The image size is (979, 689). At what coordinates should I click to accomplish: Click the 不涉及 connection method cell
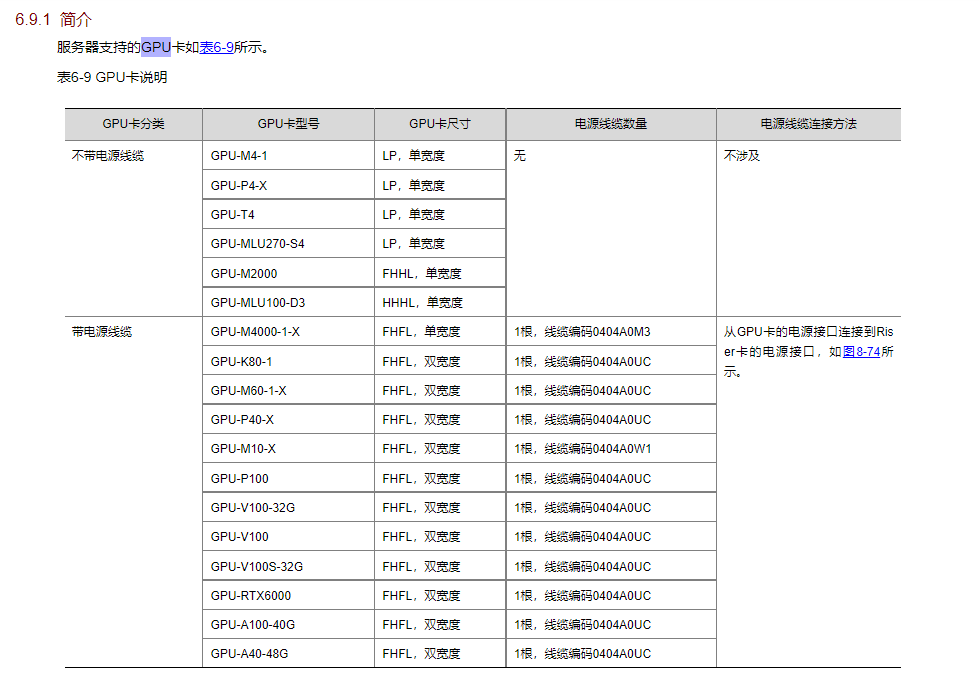(809, 228)
